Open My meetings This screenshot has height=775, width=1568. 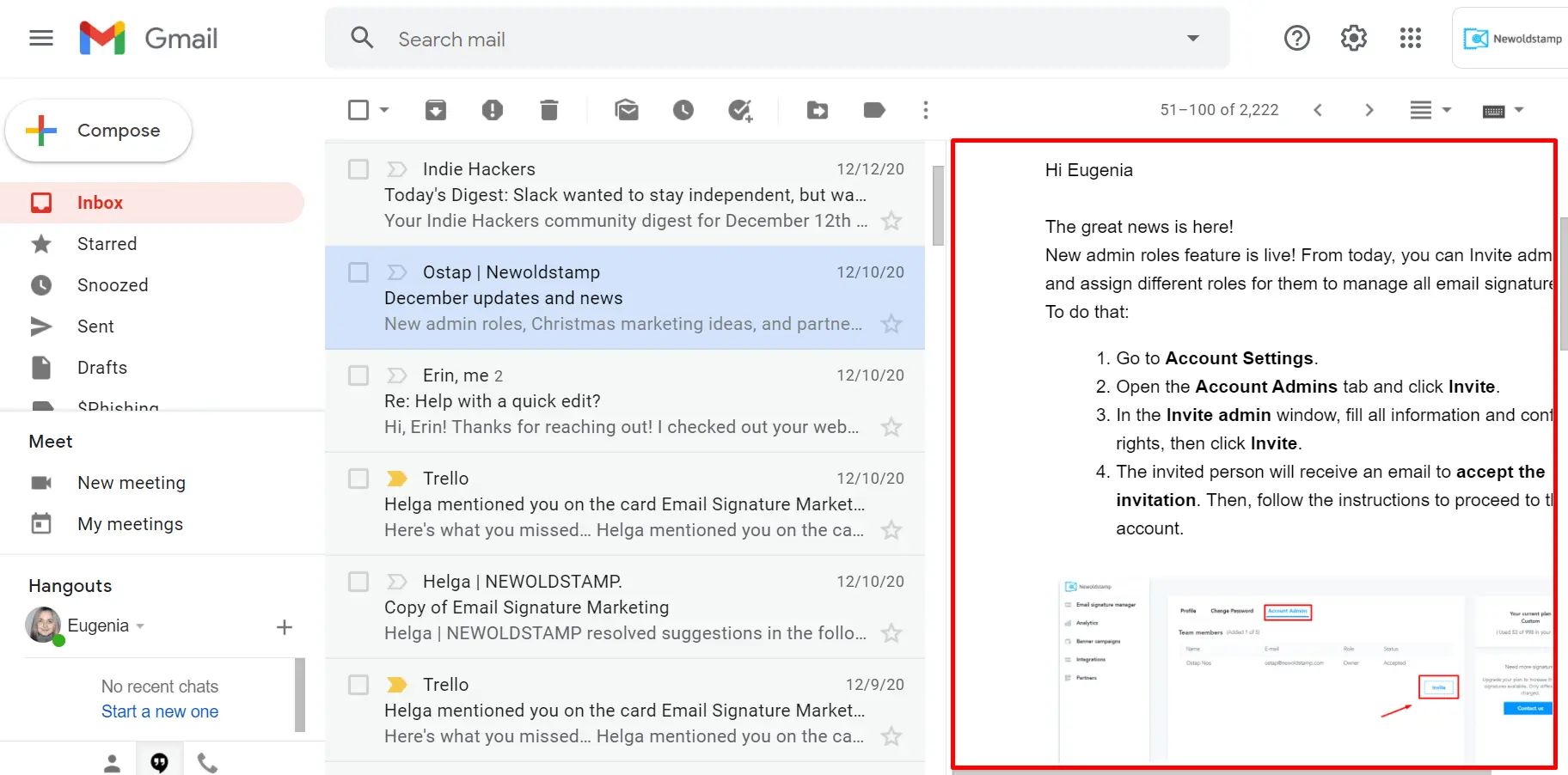point(130,524)
